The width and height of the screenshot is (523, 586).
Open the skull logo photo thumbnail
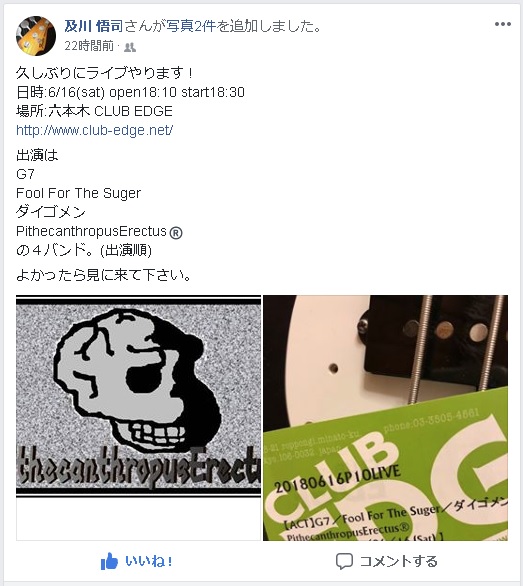(x=138, y=417)
